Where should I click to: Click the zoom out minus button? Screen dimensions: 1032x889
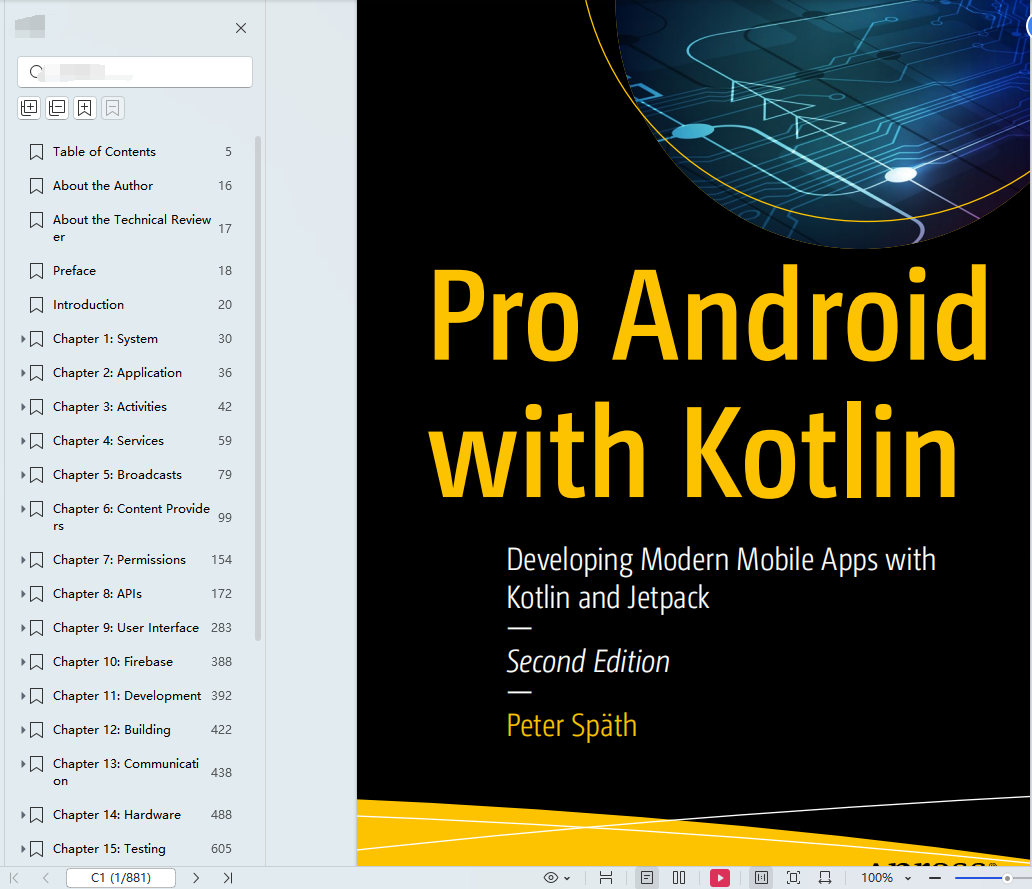click(935, 878)
